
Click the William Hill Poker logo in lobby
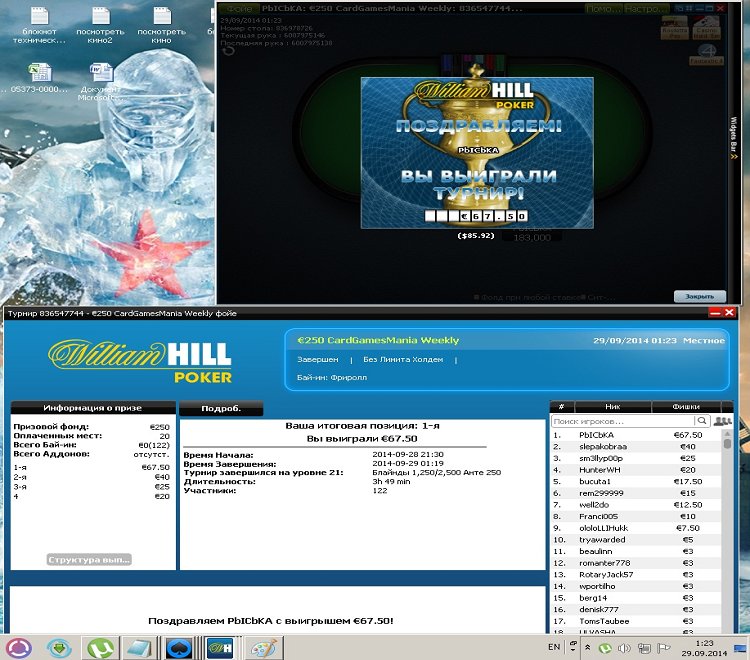click(140, 361)
